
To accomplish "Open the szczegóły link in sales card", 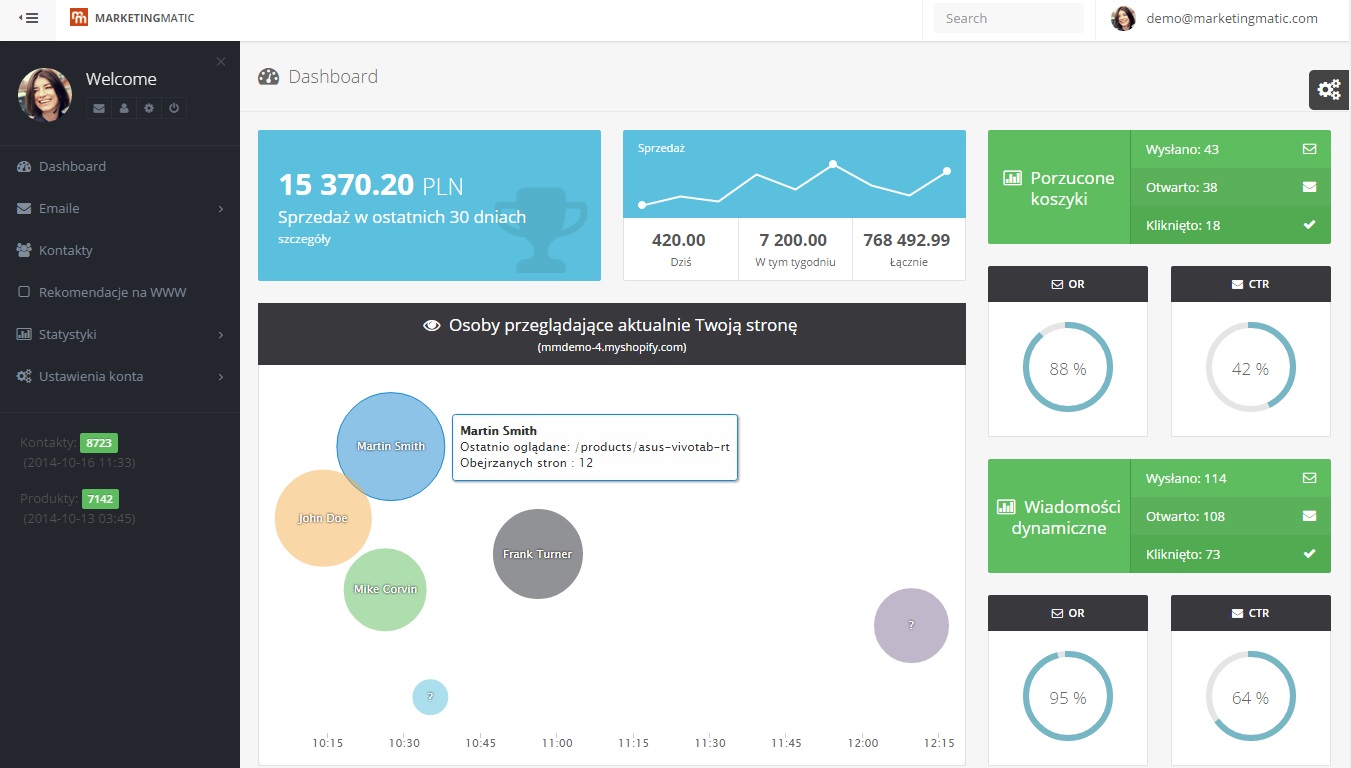I will [304, 239].
